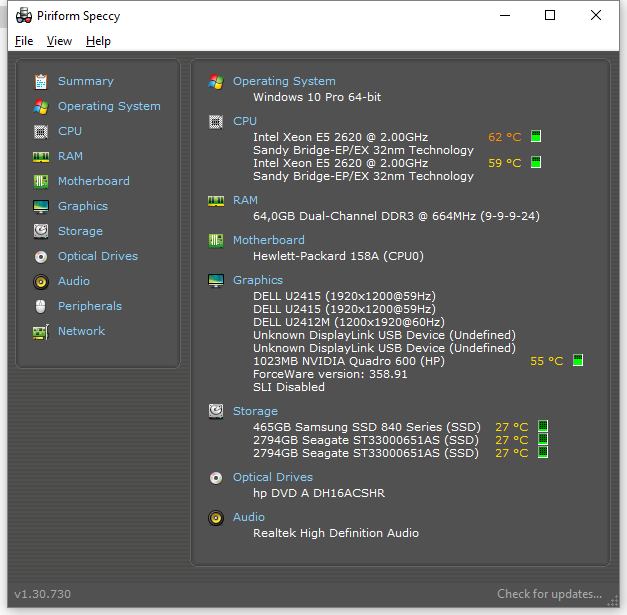Click the Optical Drives disc icon in summary panel
627x615 pixels.
216,478
